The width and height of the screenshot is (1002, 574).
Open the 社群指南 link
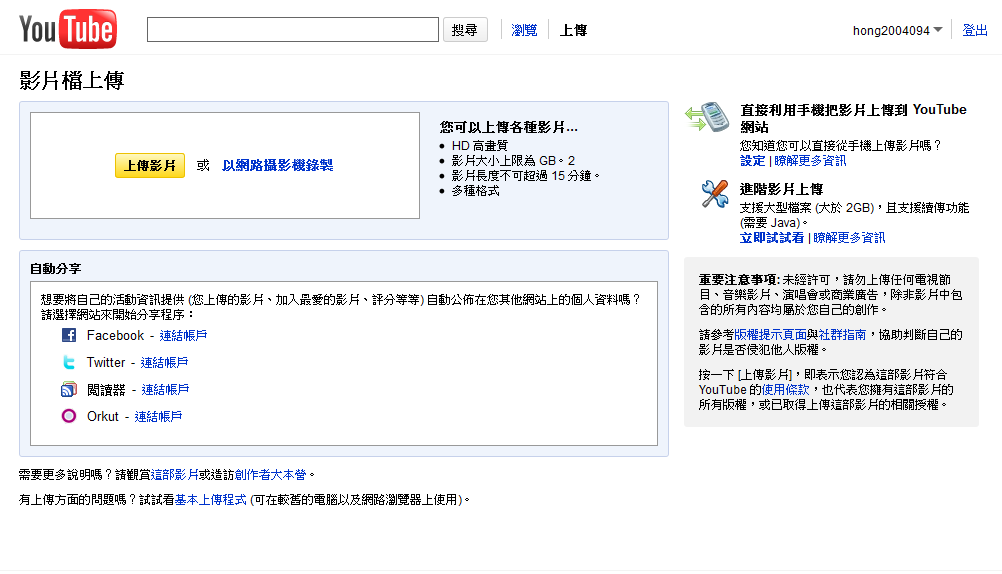pyautogui.click(x=842, y=334)
